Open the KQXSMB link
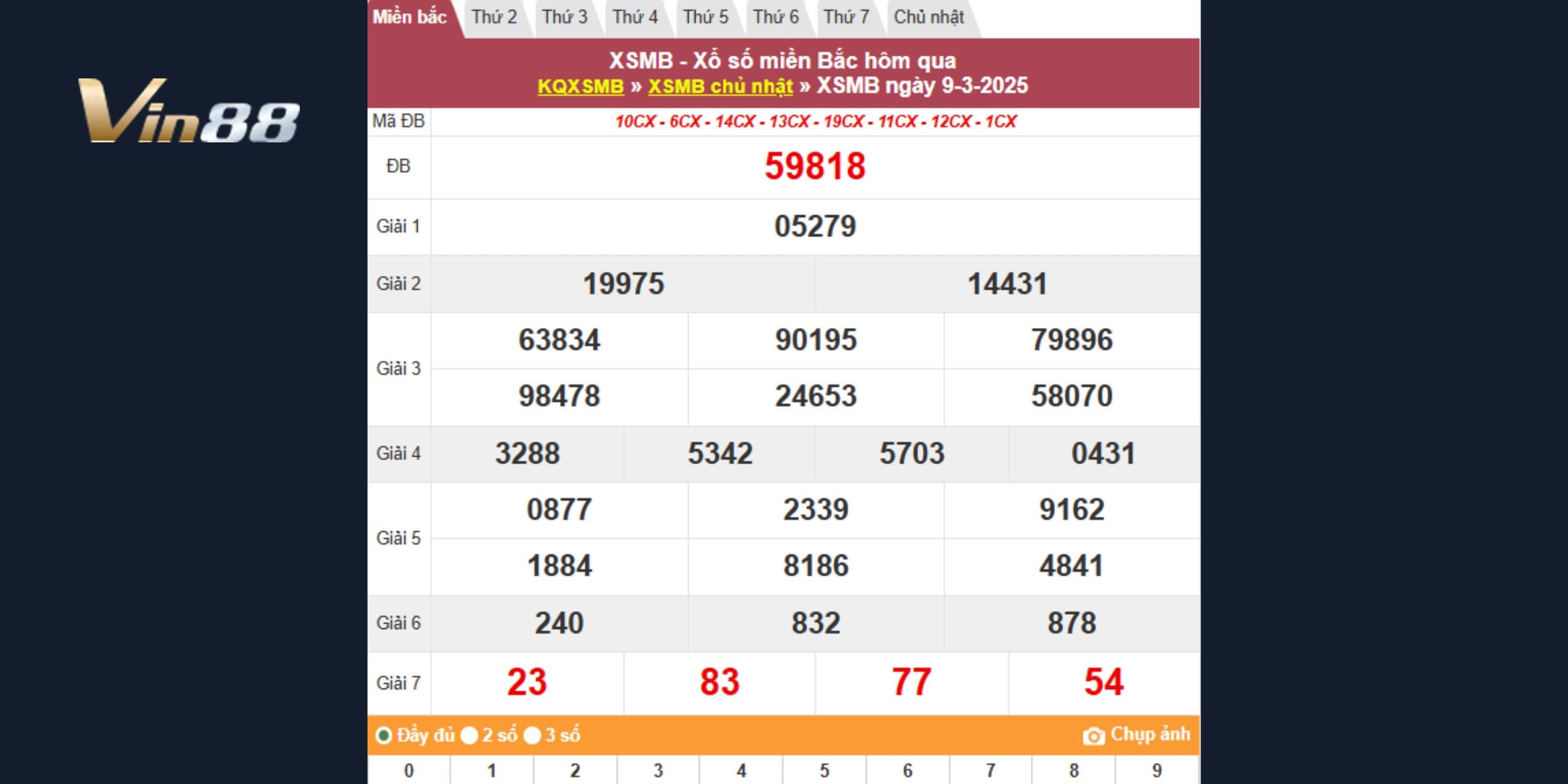Image resolution: width=1568 pixels, height=784 pixels. tap(581, 87)
